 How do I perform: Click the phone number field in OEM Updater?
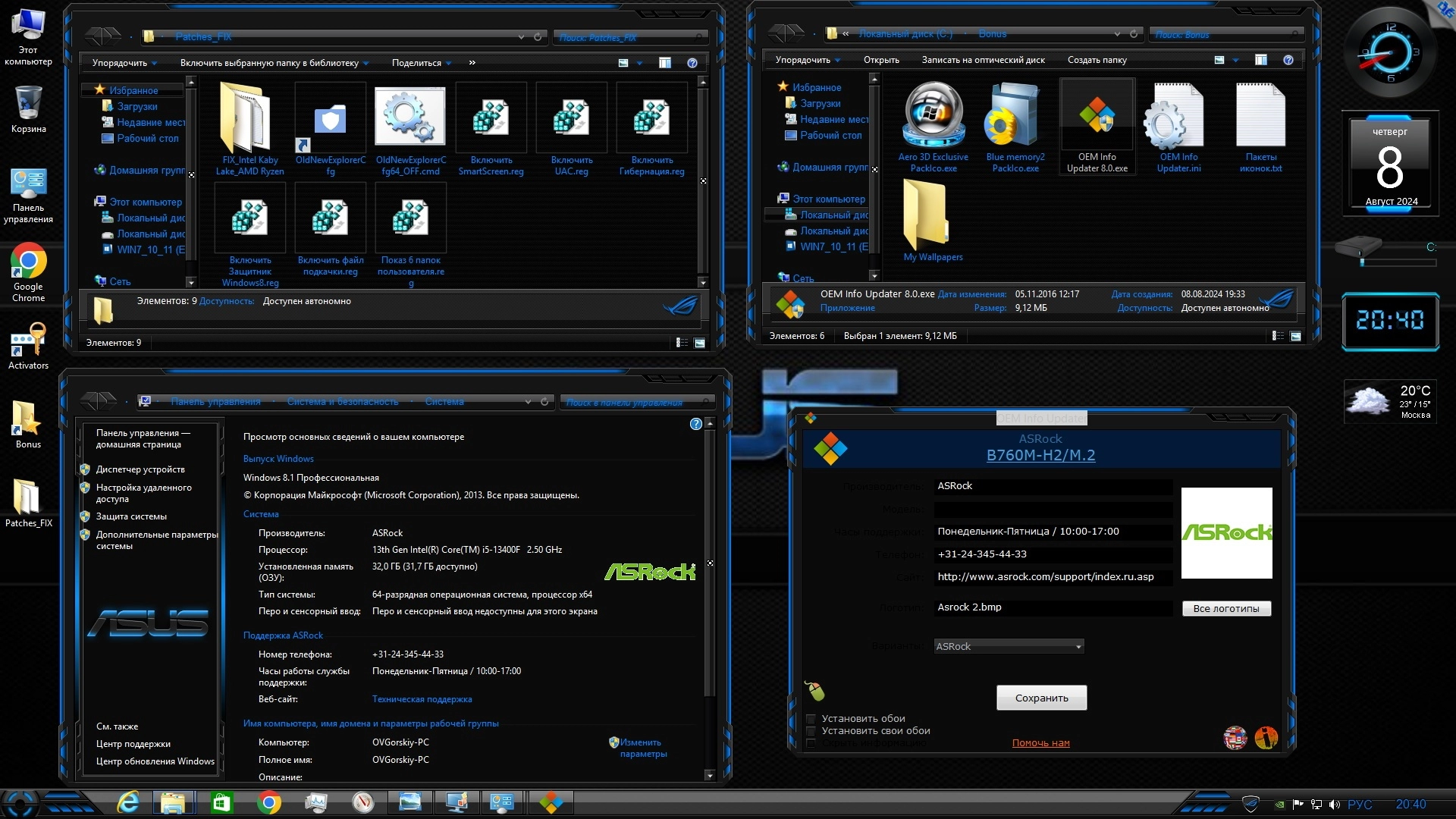pos(1053,554)
